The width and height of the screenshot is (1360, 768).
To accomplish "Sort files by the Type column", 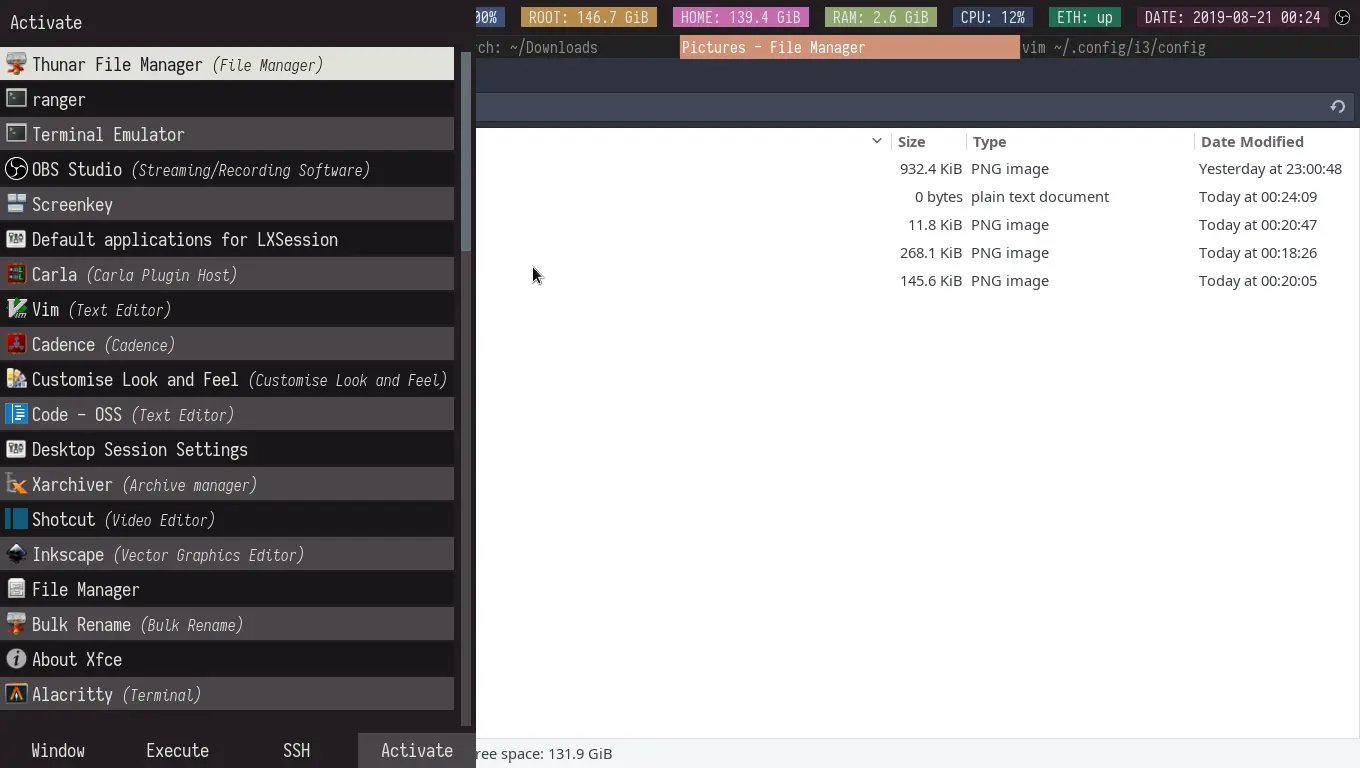I will point(1079,141).
